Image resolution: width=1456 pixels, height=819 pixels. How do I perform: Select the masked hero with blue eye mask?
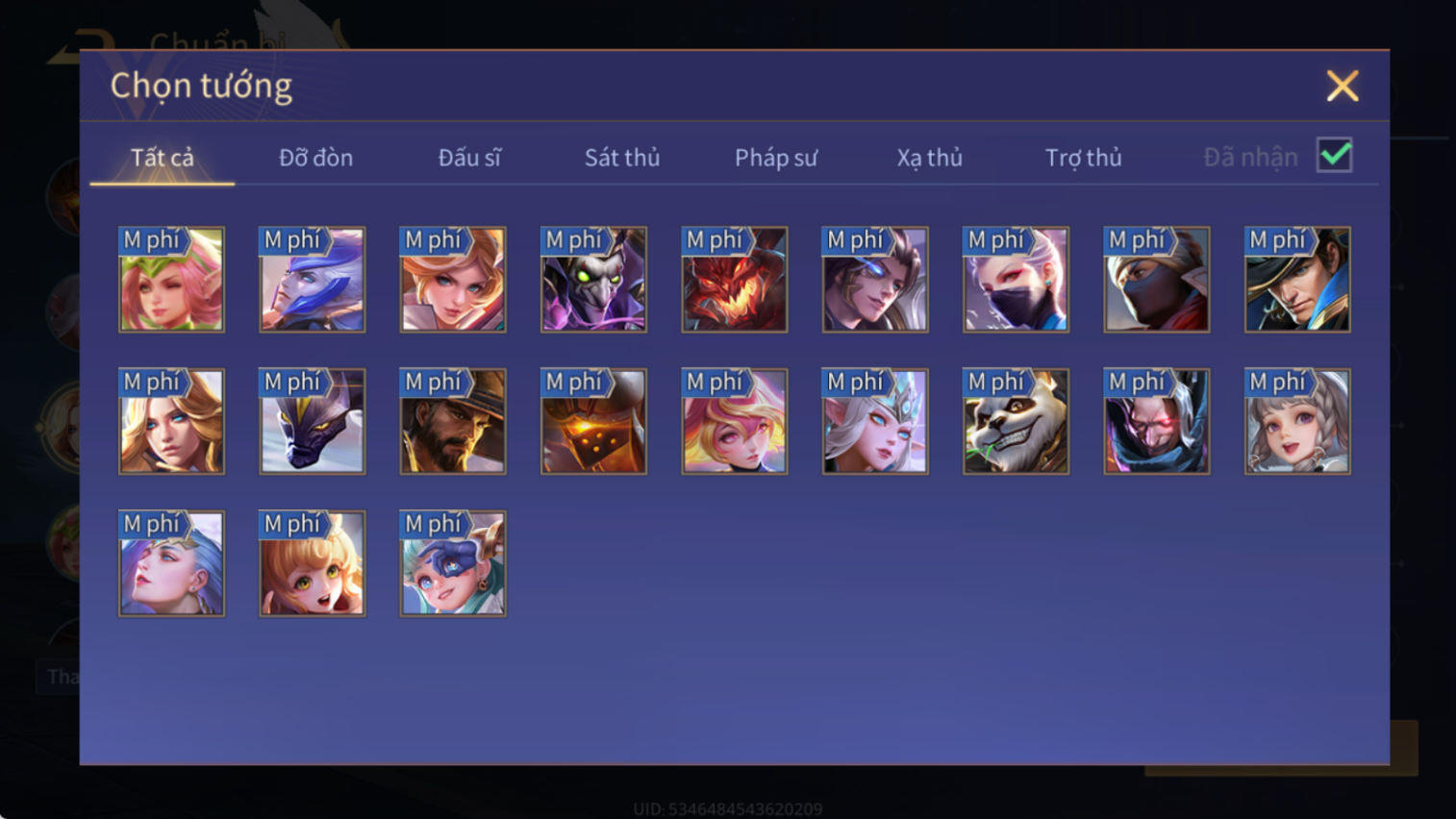(453, 563)
